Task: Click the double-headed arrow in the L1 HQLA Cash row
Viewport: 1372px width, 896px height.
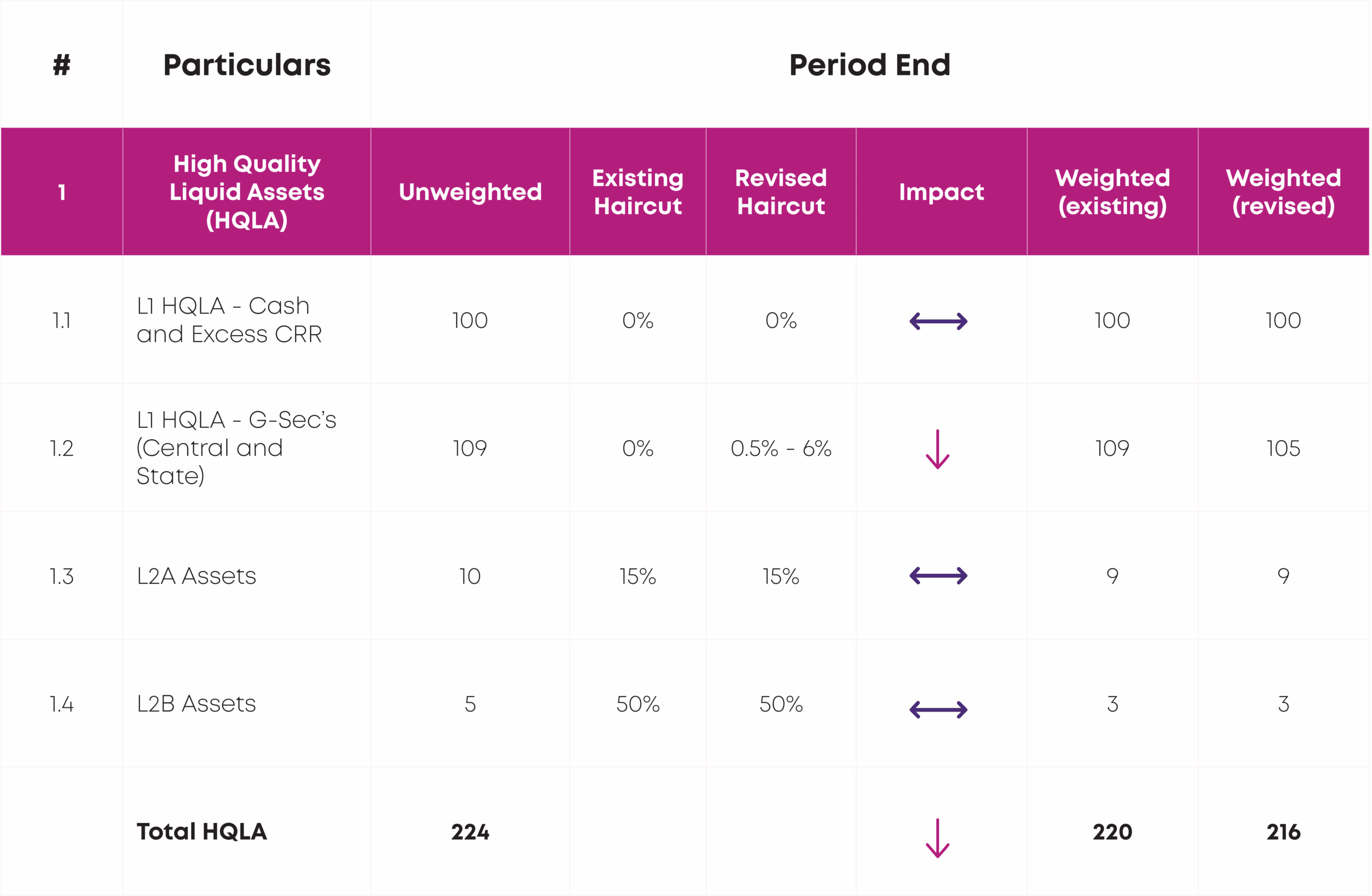Action: click(938, 321)
